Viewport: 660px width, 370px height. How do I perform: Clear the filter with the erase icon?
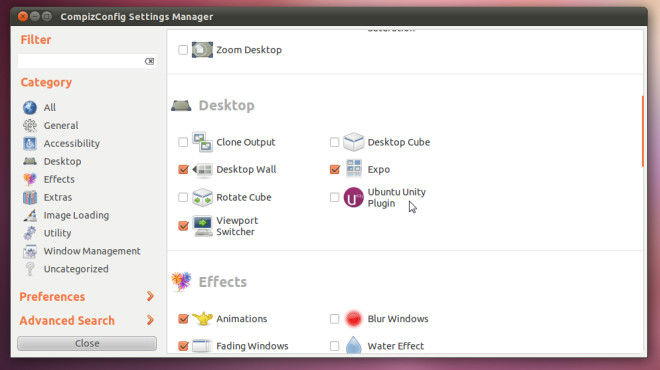click(x=149, y=61)
